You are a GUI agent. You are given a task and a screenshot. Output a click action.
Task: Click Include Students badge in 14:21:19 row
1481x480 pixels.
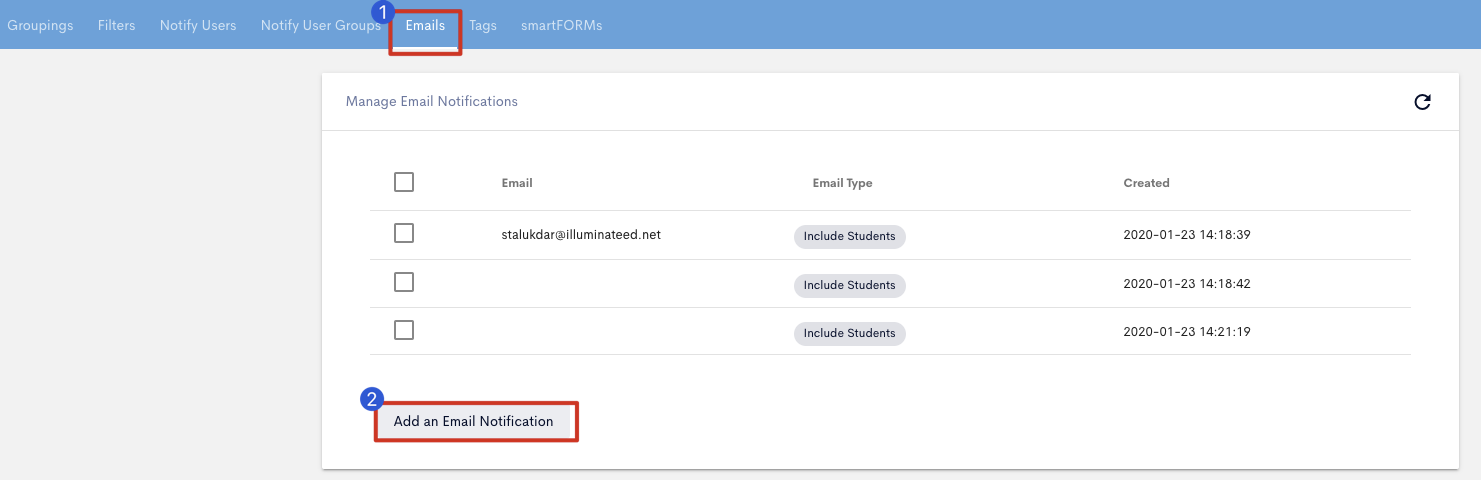850,333
